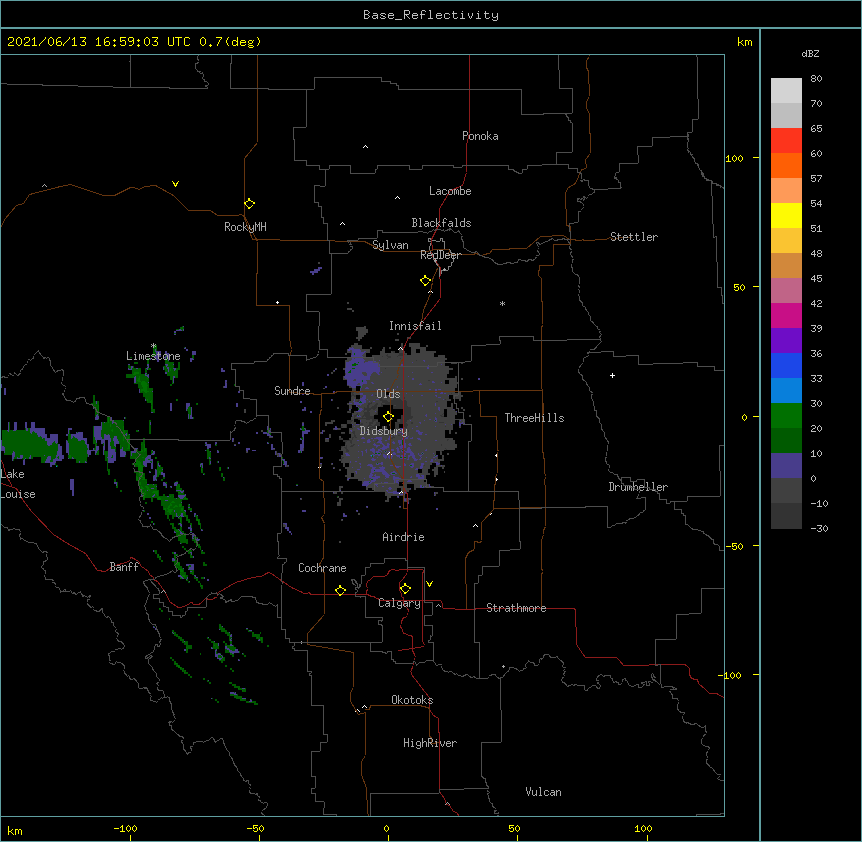The height and width of the screenshot is (842, 862).
Task: Click the asterisk marker east of Innisfail
Action: coord(502,303)
